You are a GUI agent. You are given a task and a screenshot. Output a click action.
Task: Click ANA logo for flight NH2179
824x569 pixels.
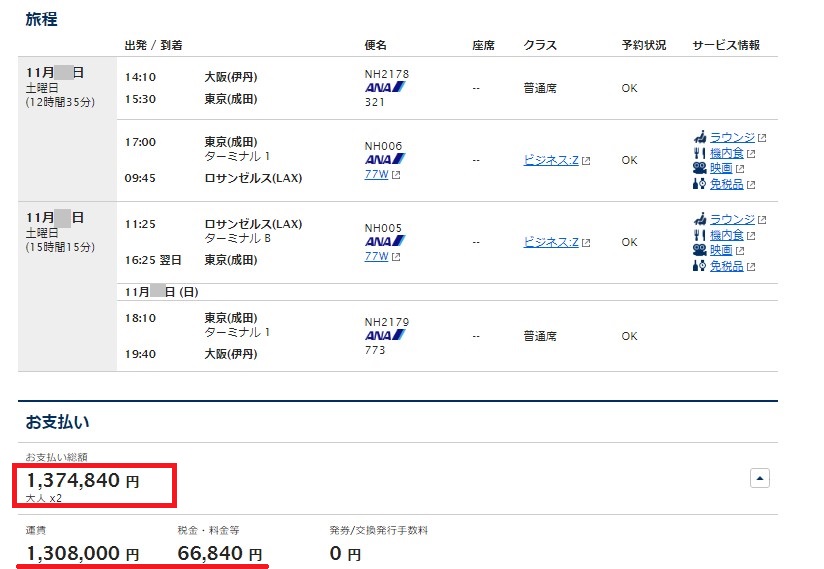click(385, 335)
